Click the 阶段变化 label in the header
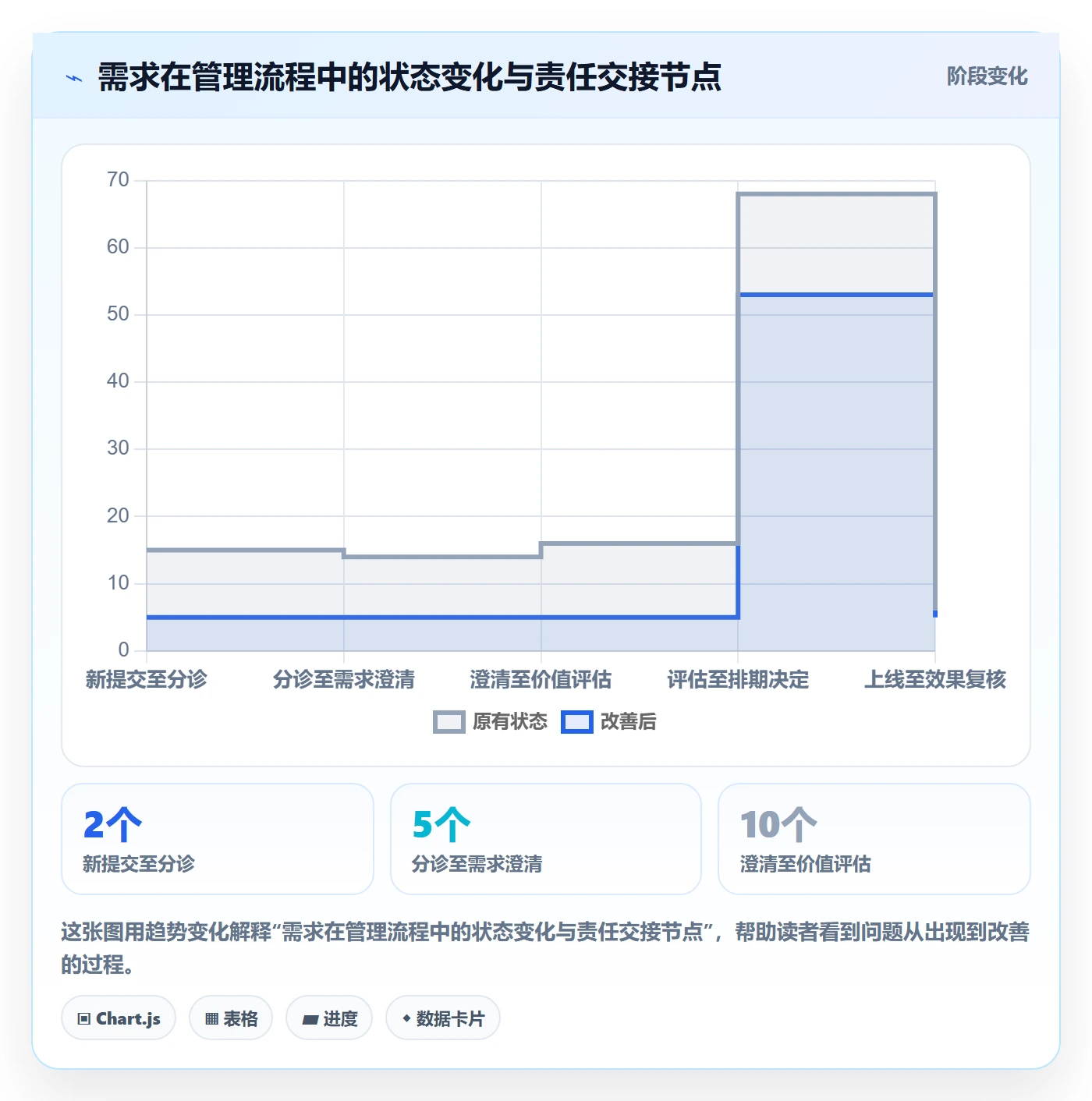 pyautogui.click(x=987, y=76)
